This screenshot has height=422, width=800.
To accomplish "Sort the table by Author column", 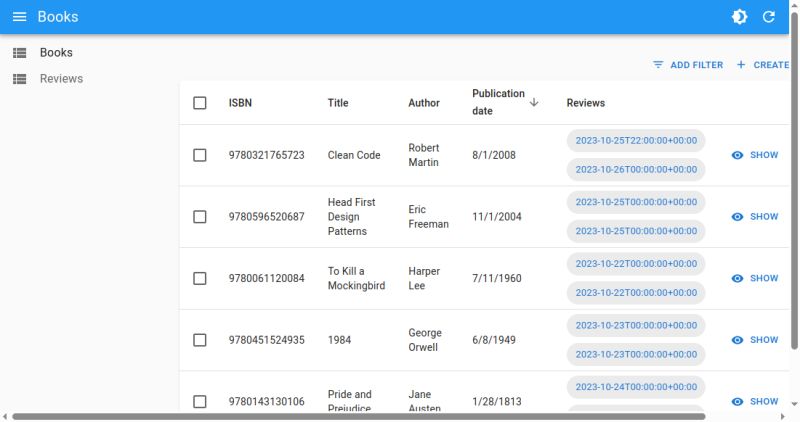I will tap(424, 103).
